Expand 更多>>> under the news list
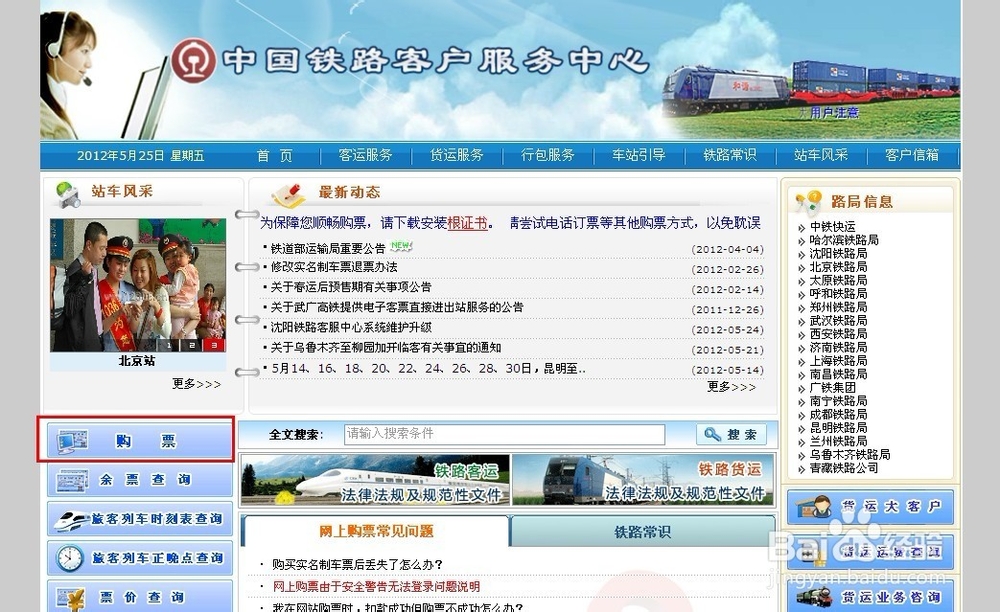This screenshot has width=1000, height=612. click(731, 387)
